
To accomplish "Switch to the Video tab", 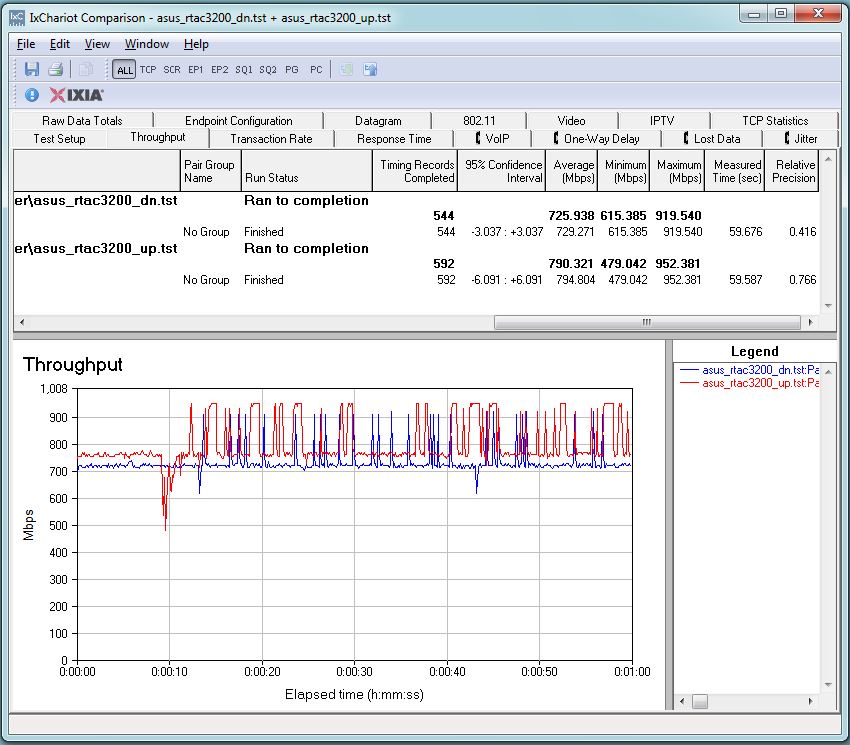I will coord(571,120).
